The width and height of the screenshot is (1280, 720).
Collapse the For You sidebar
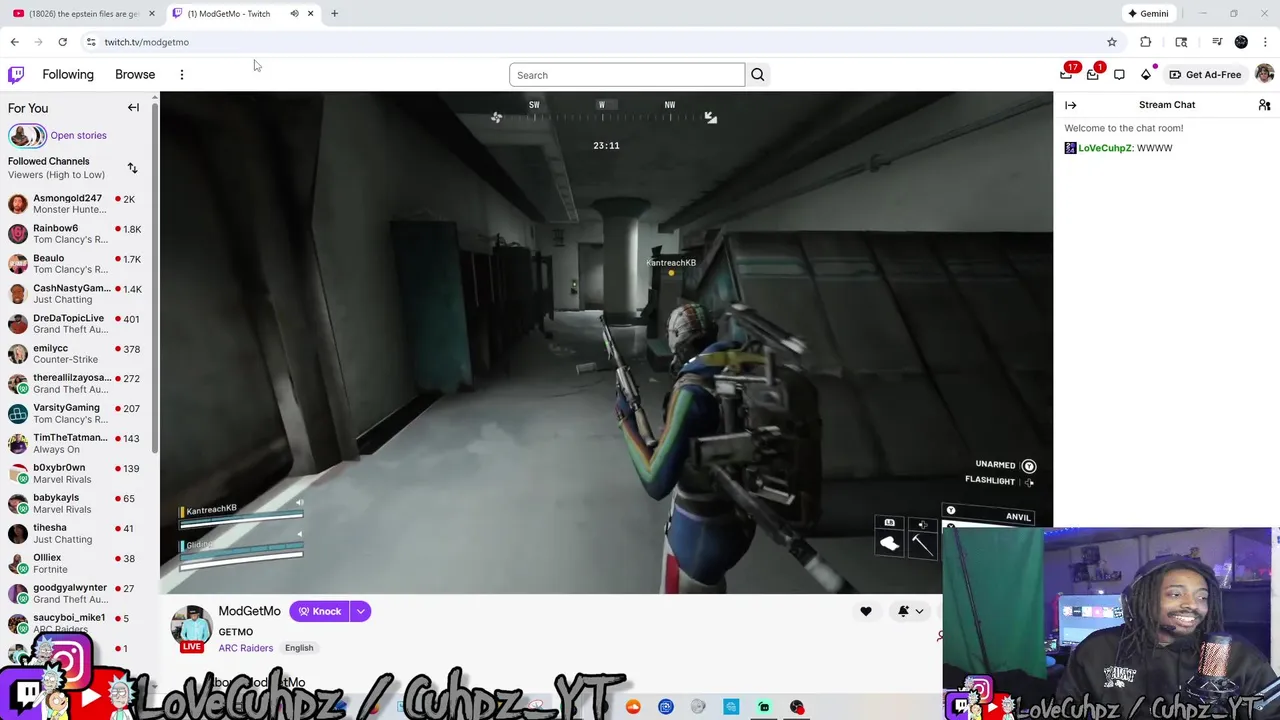tap(133, 108)
